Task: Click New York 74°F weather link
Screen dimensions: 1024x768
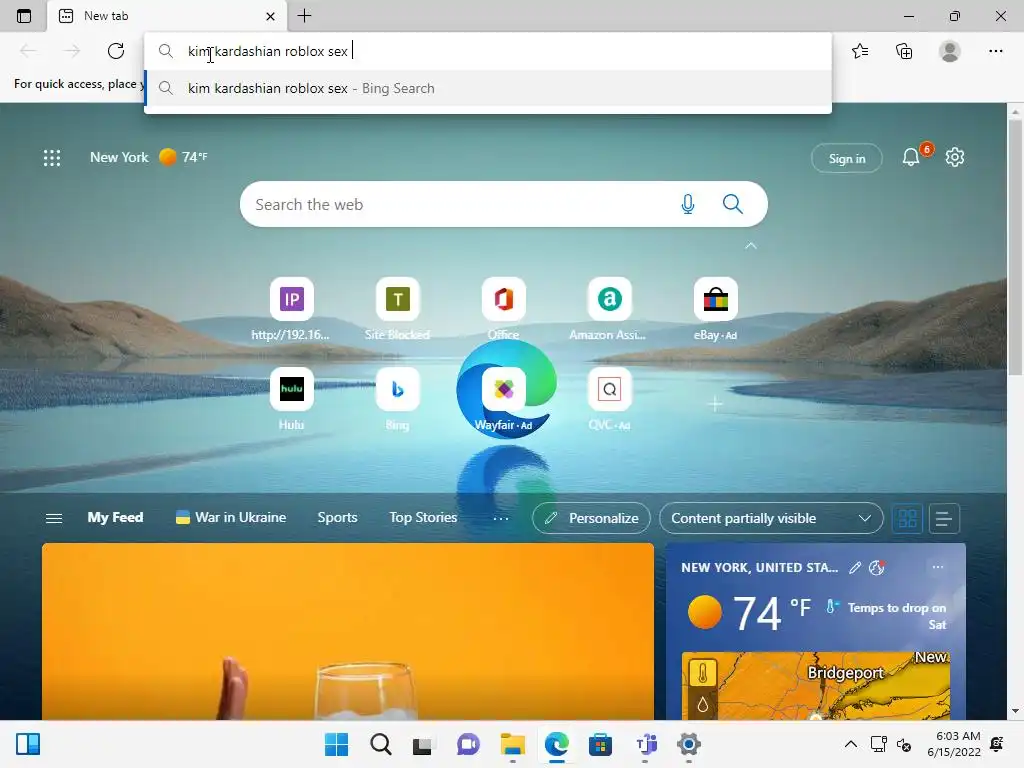Action: click(149, 157)
